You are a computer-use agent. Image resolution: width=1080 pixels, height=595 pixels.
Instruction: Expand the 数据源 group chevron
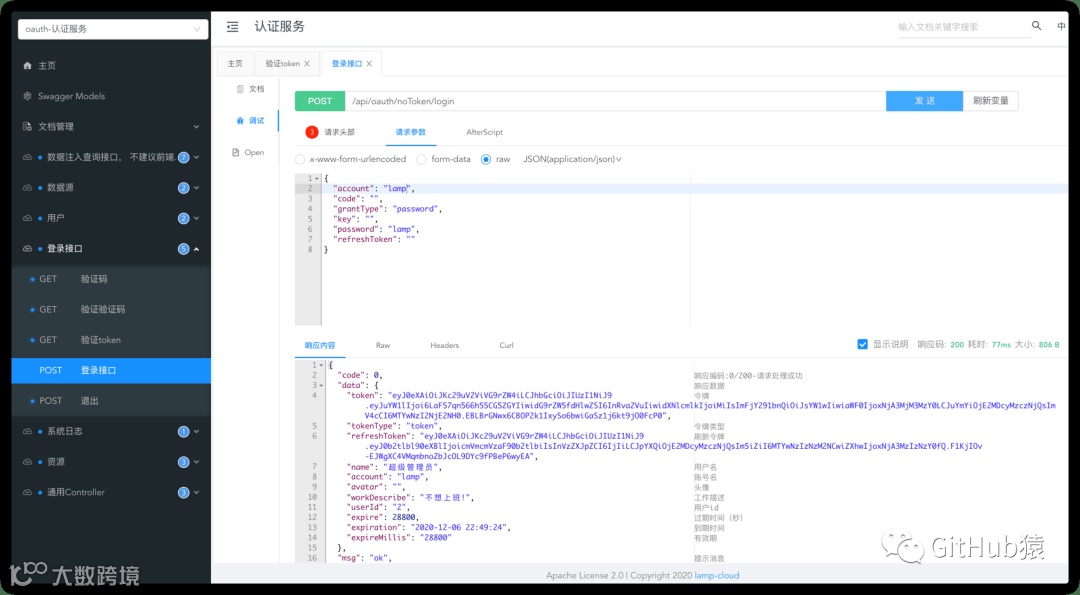tap(196, 187)
